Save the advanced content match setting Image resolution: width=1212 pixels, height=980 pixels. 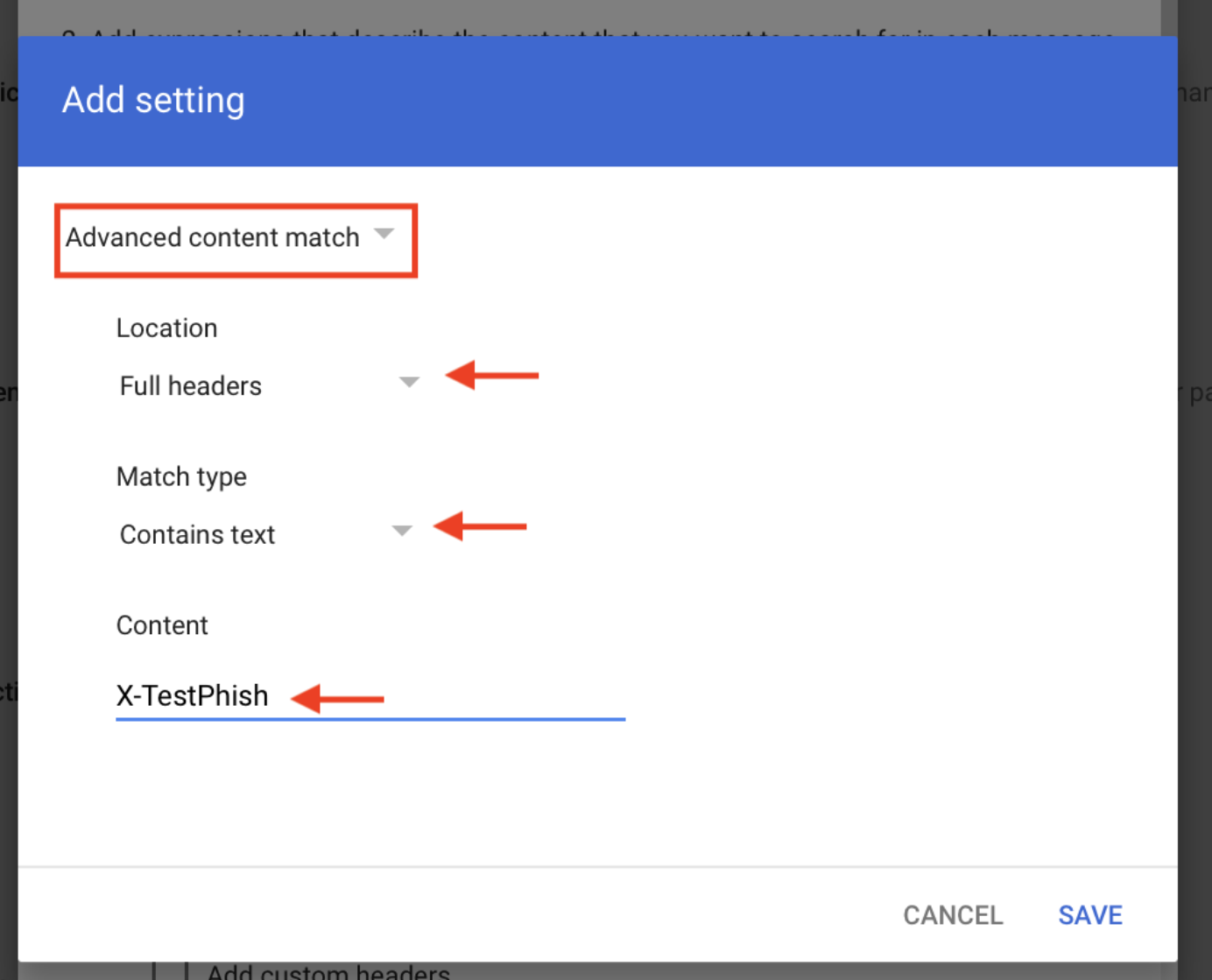(1089, 914)
